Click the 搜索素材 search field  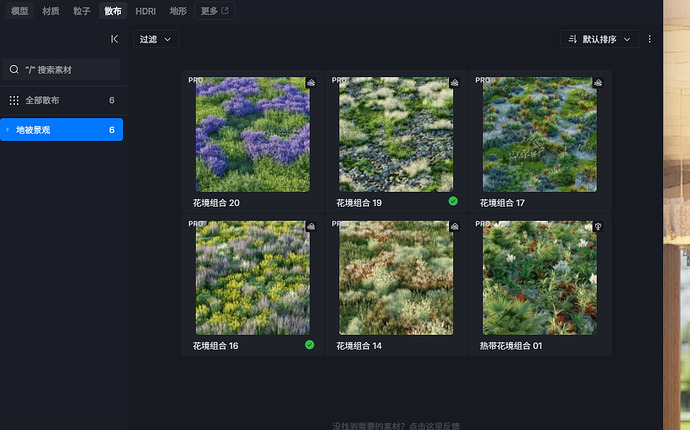(x=62, y=70)
